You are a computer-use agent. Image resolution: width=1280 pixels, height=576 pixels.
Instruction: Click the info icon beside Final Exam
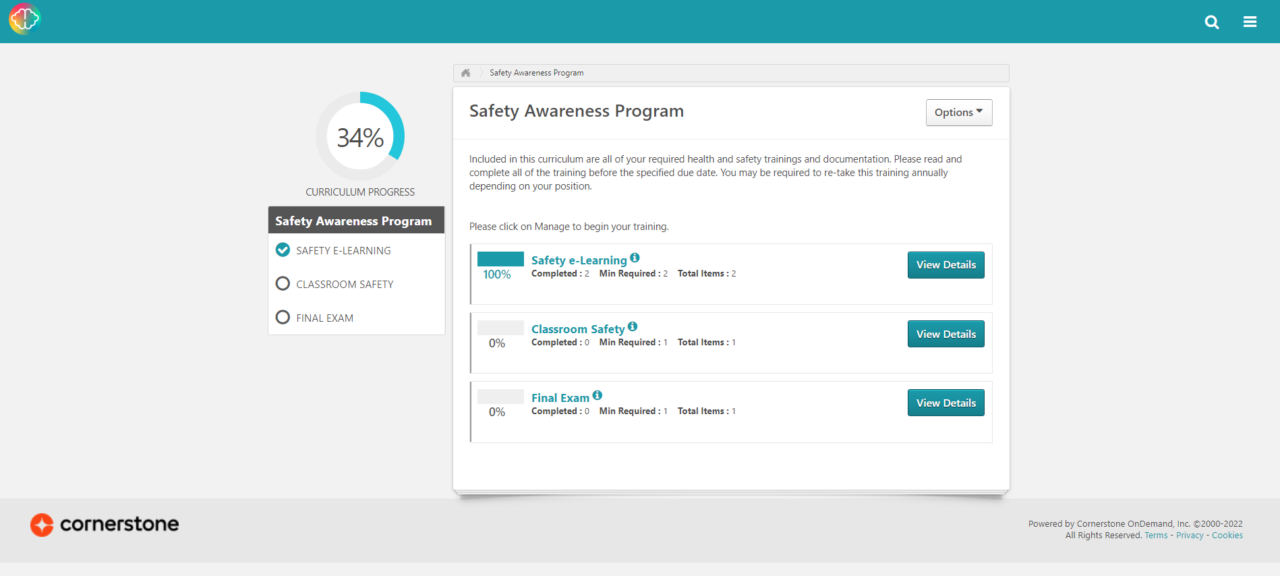tap(597, 394)
